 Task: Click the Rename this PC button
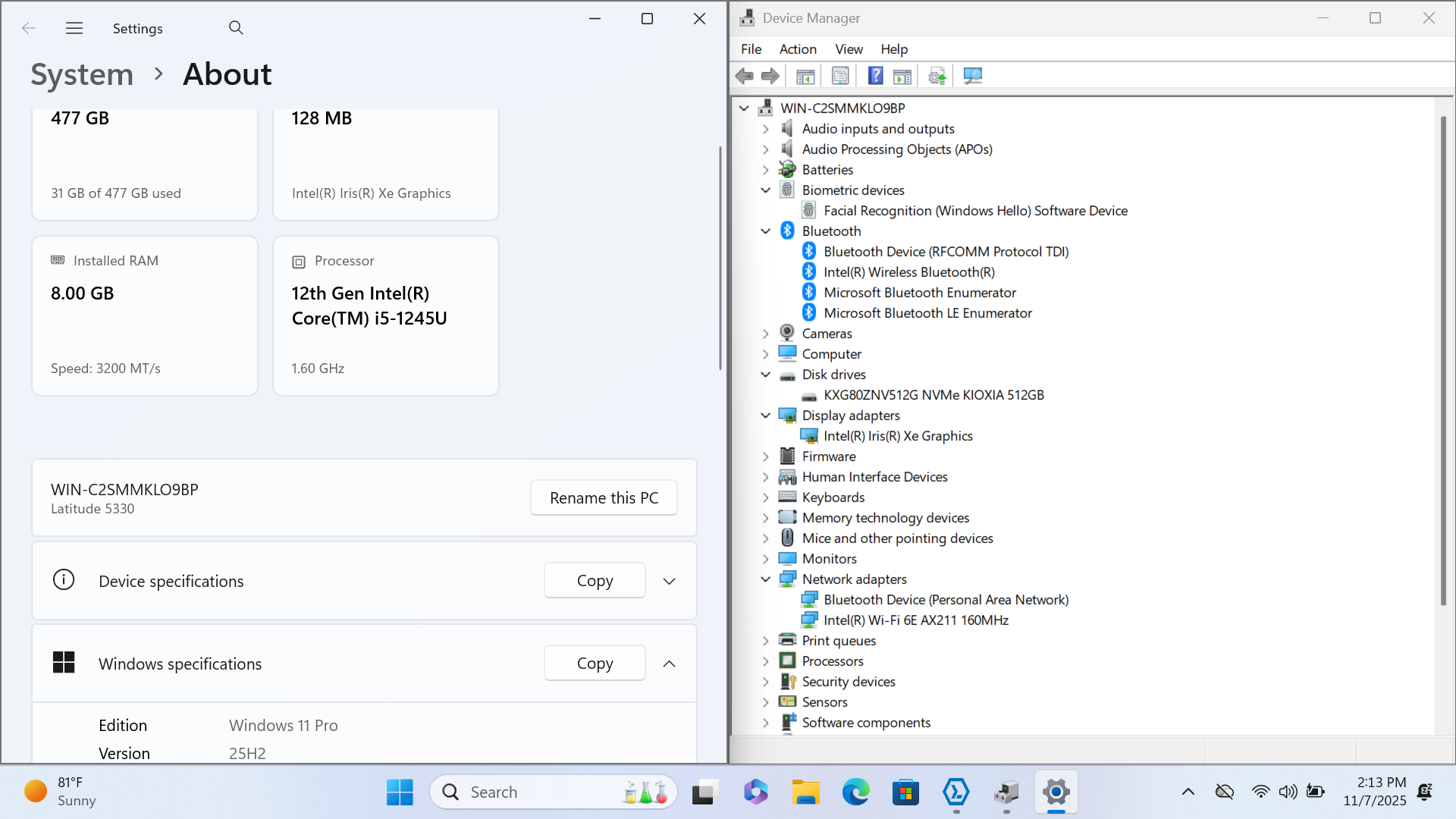(604, 498)
